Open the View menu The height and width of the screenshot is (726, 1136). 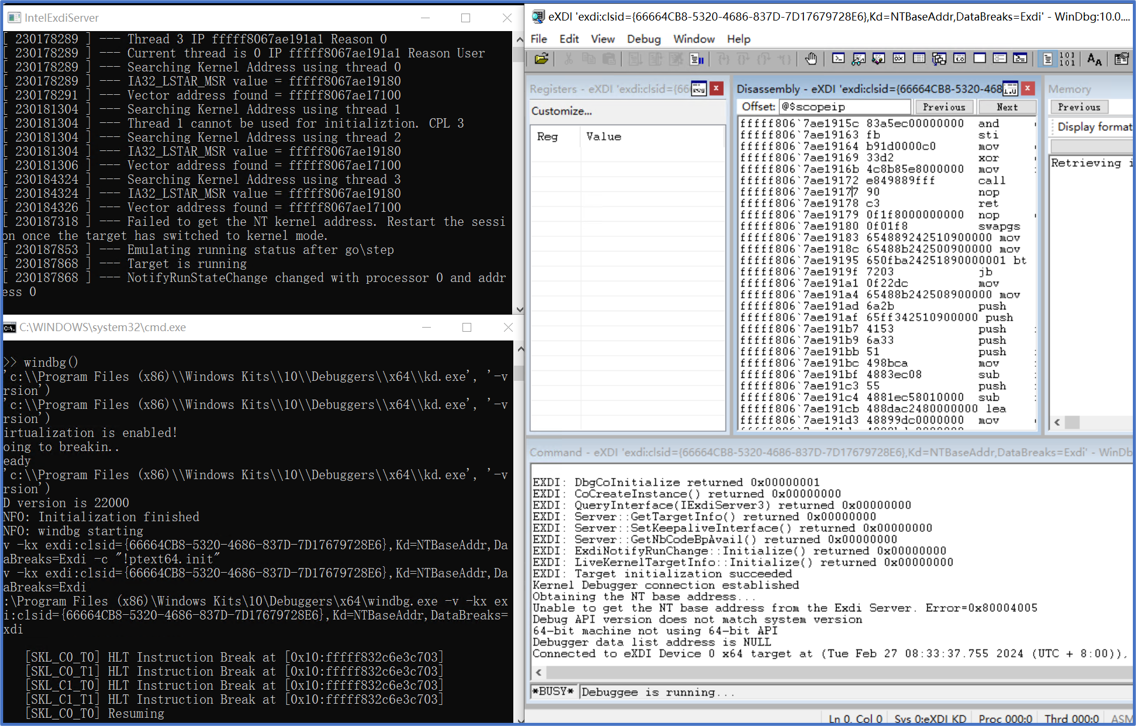point(602,39)
